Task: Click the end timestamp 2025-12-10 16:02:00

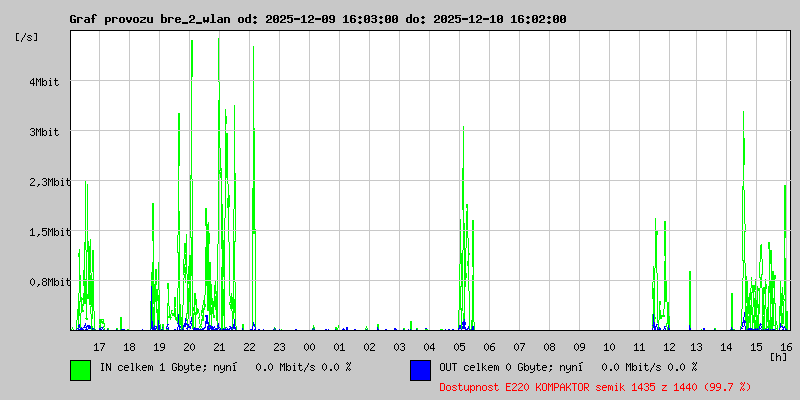Action: click(499, 19)
